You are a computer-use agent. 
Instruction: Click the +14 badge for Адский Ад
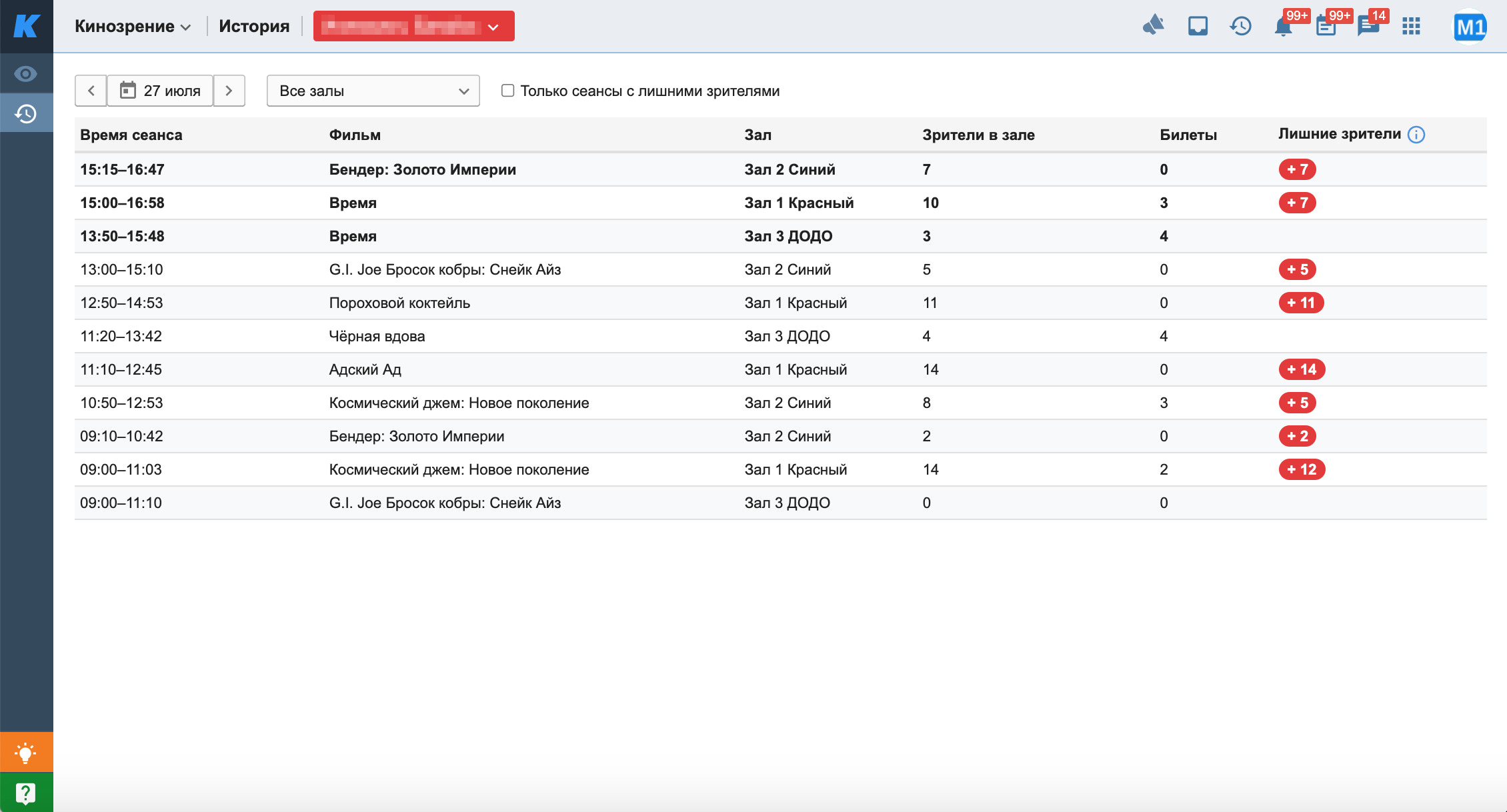[1301, 369]
